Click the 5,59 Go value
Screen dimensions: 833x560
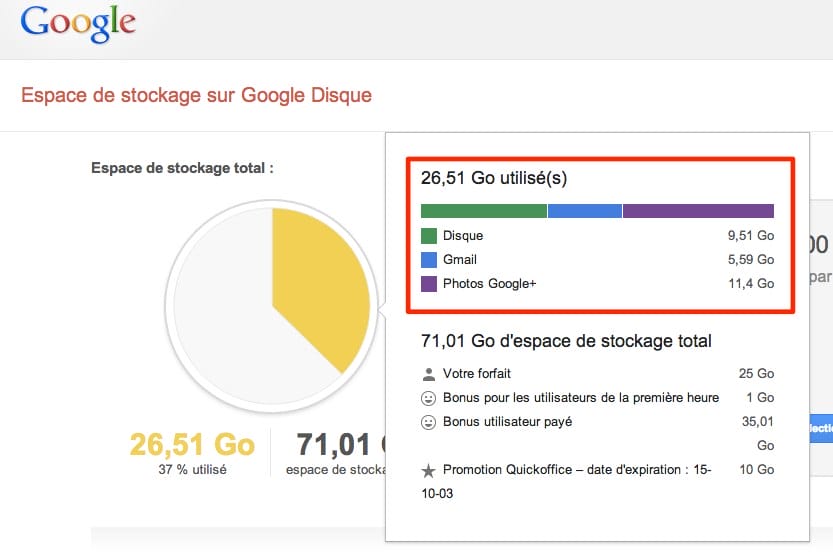click(751, 260)
